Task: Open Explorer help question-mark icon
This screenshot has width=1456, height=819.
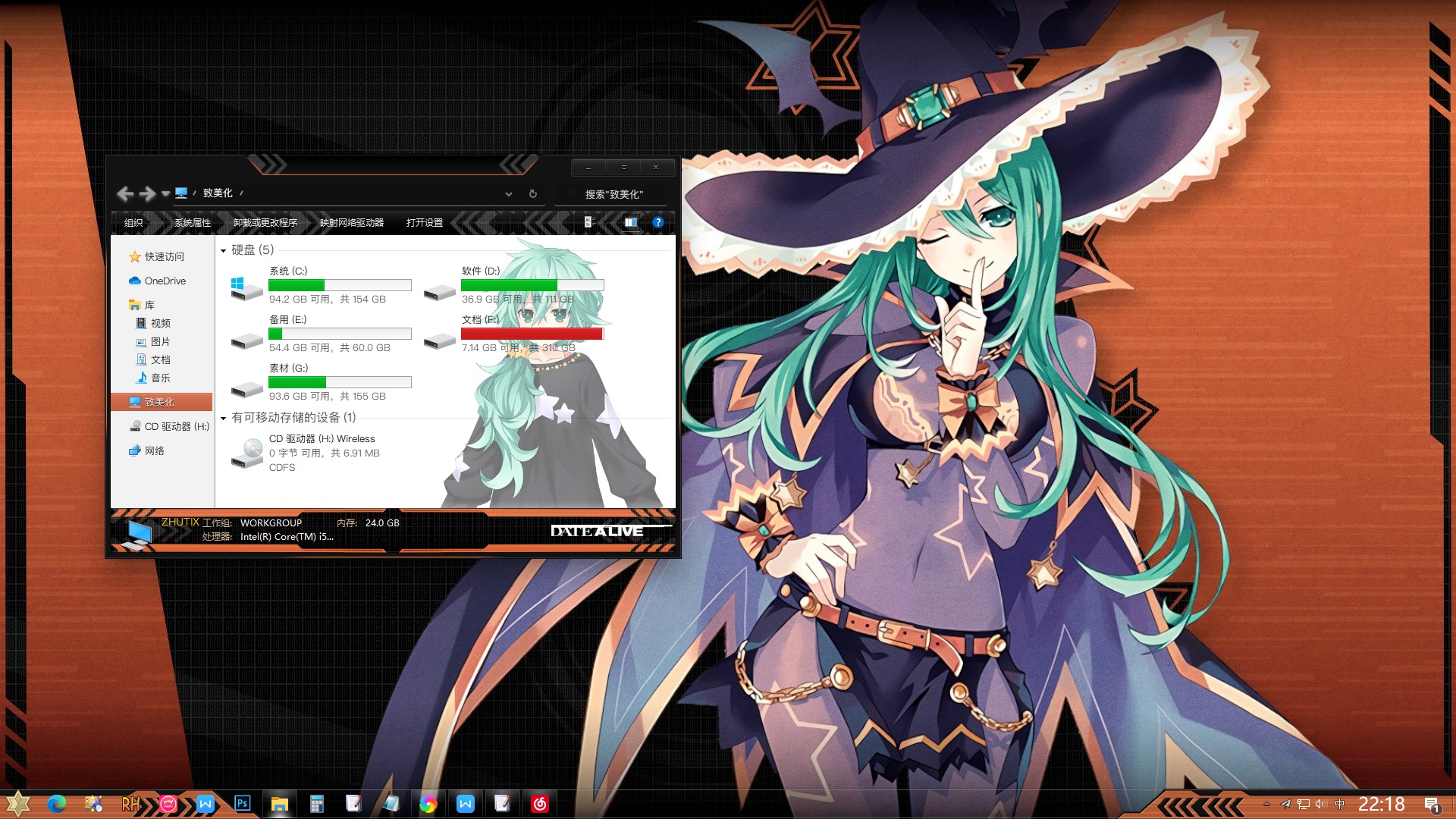Action: coord(658,222)
